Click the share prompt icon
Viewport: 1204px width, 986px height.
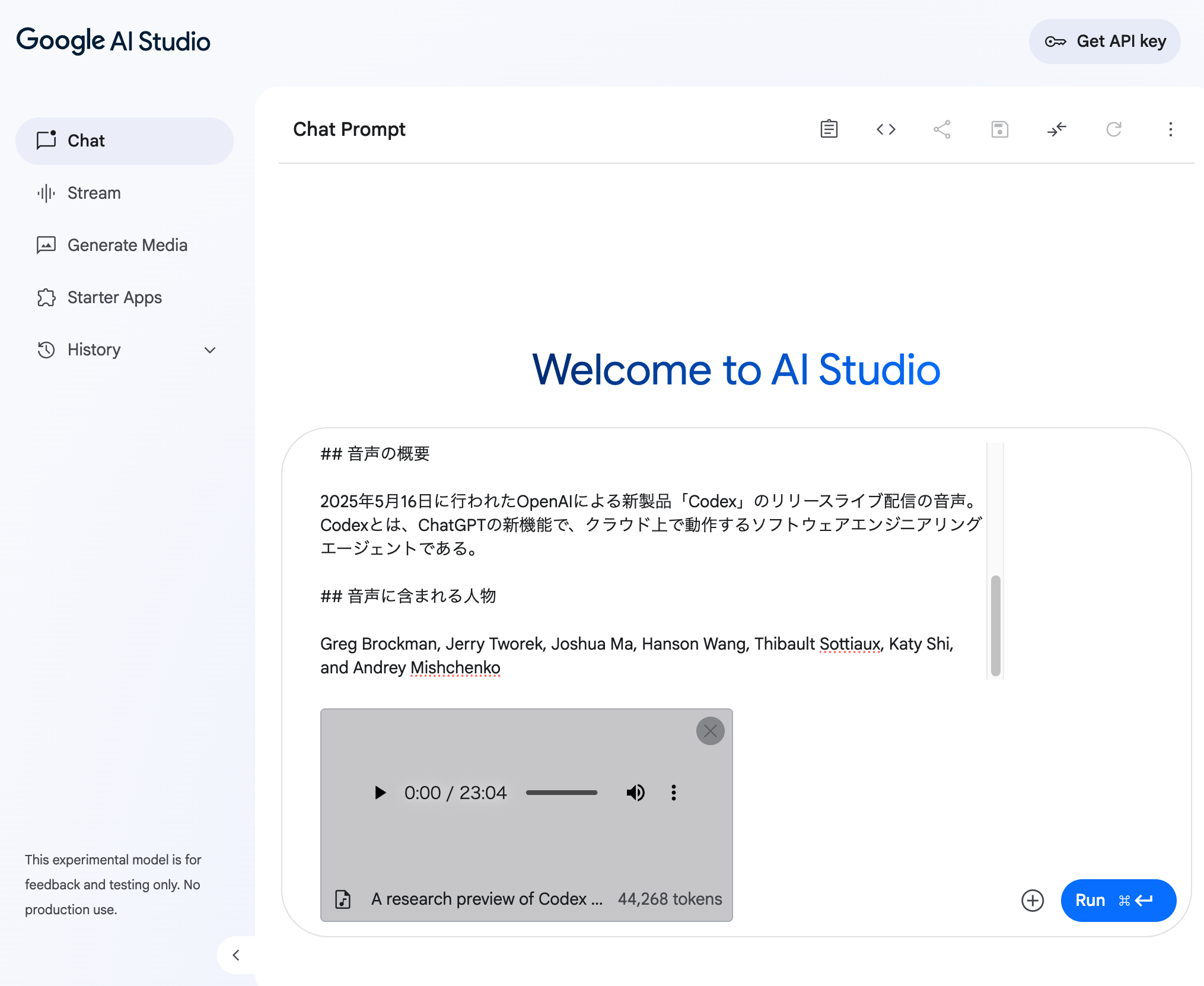point(942,129)
